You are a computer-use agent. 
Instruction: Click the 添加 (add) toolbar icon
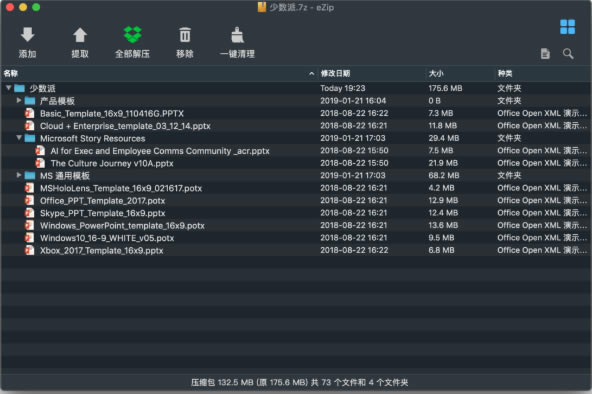(x=28, y=34)
